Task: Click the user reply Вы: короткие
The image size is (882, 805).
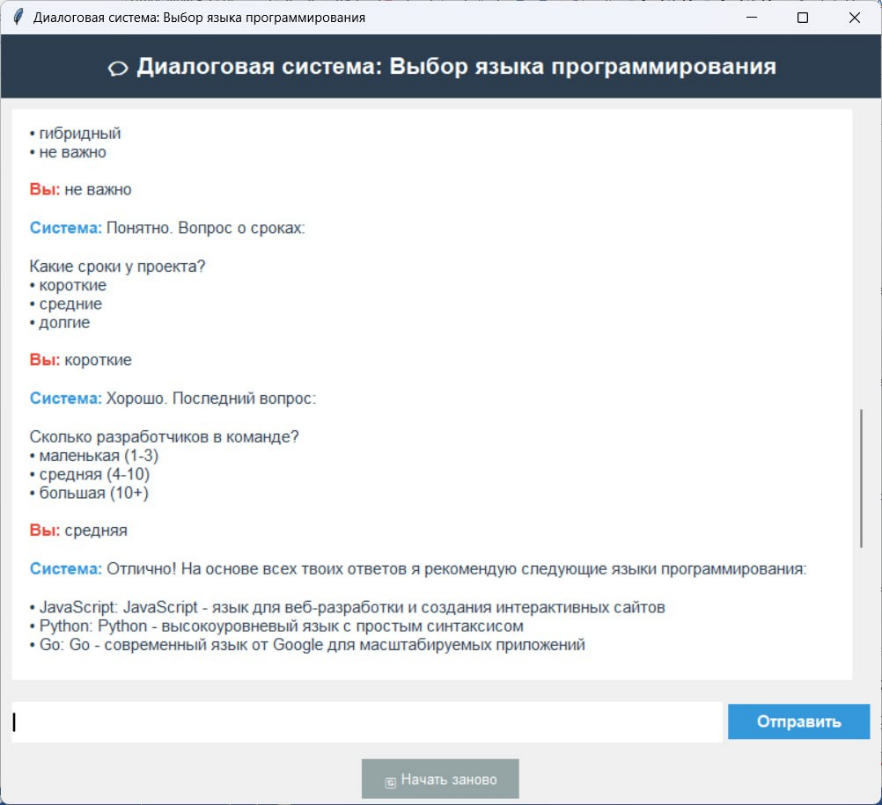Action: click(80, 360)
